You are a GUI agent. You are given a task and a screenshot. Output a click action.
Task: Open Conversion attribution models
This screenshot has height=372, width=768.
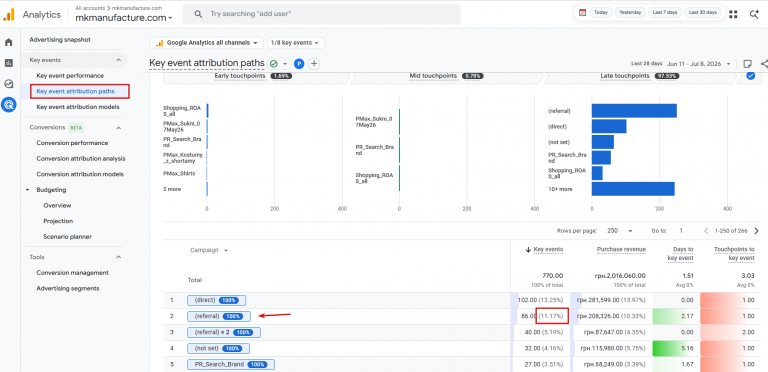pyautogui.click(x=80, y=174)
